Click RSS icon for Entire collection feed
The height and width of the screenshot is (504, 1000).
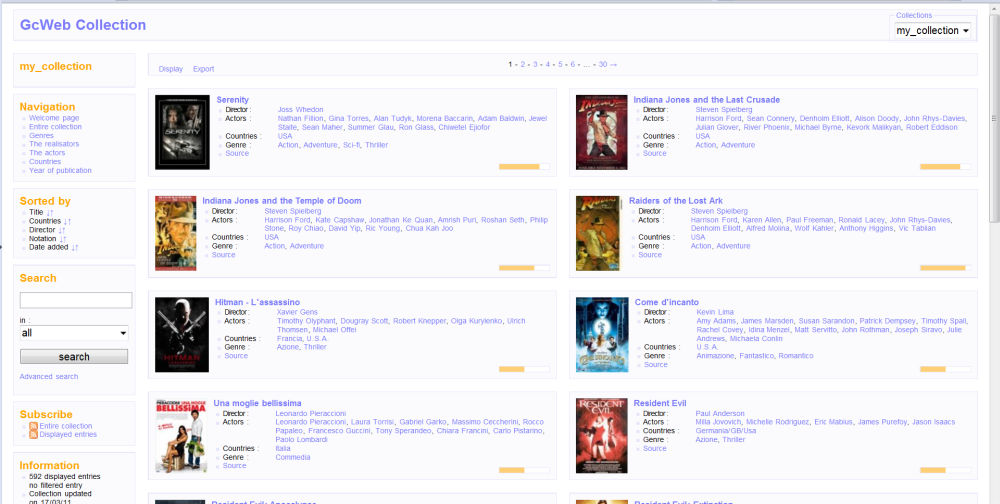point(33,426)
